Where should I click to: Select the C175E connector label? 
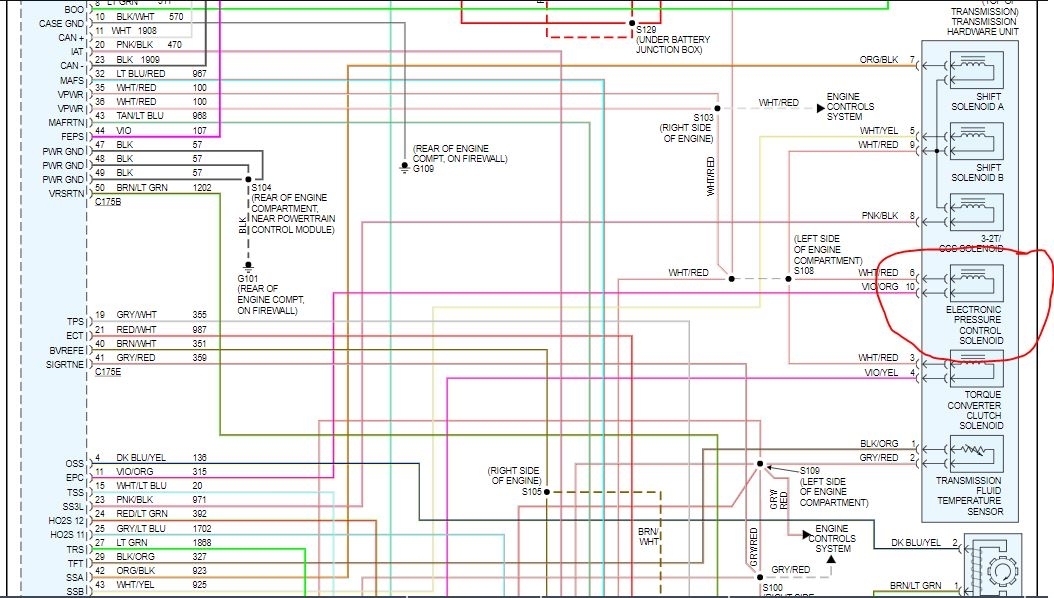[x=108, y=372]
